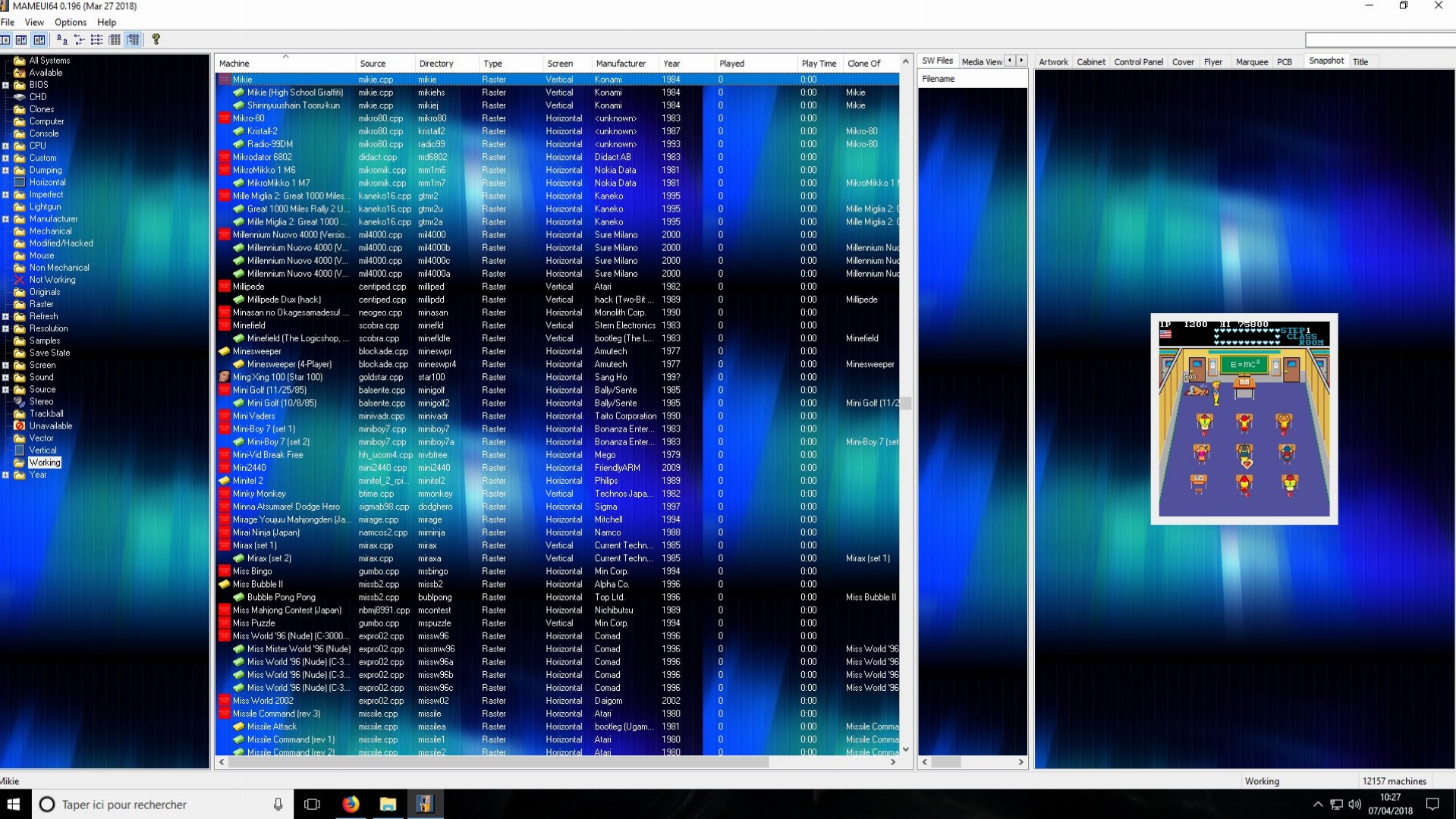Expand the Custom folder

click(x=6, y=158)
